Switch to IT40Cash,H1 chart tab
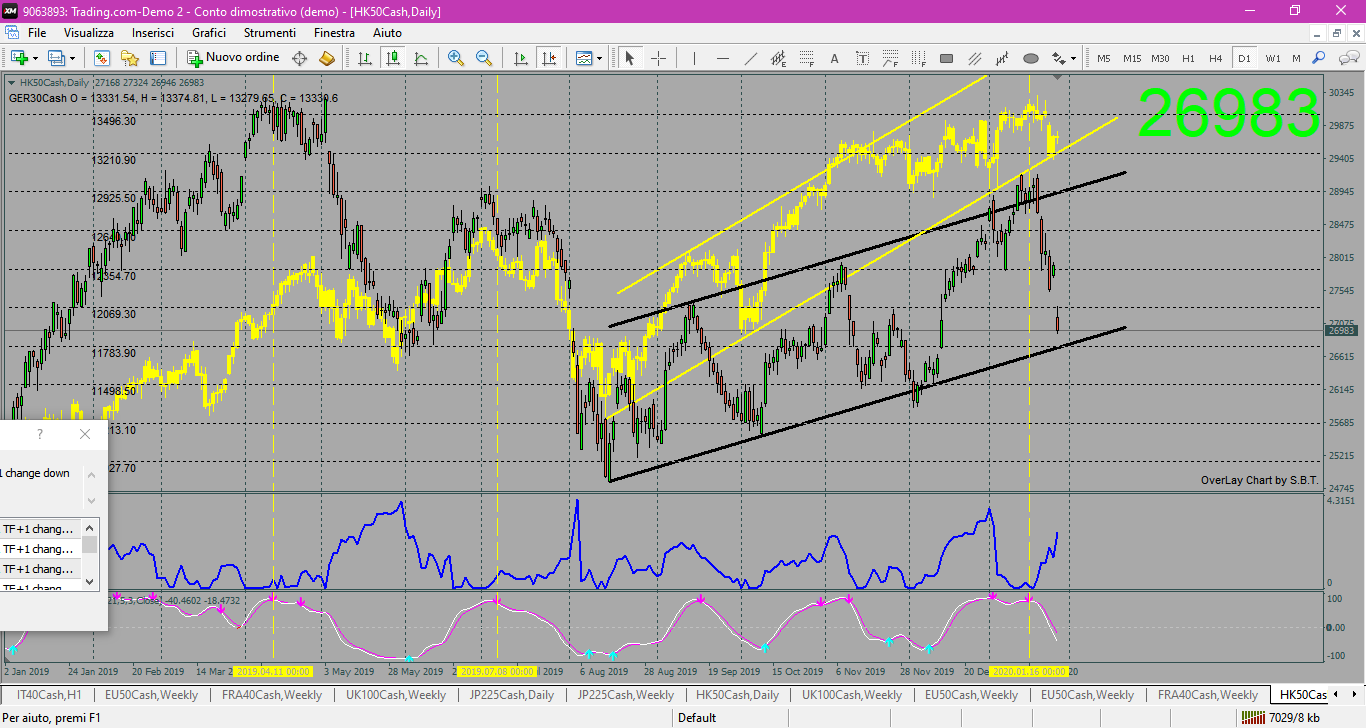1366x728 pixels. (x=49, y=695)
